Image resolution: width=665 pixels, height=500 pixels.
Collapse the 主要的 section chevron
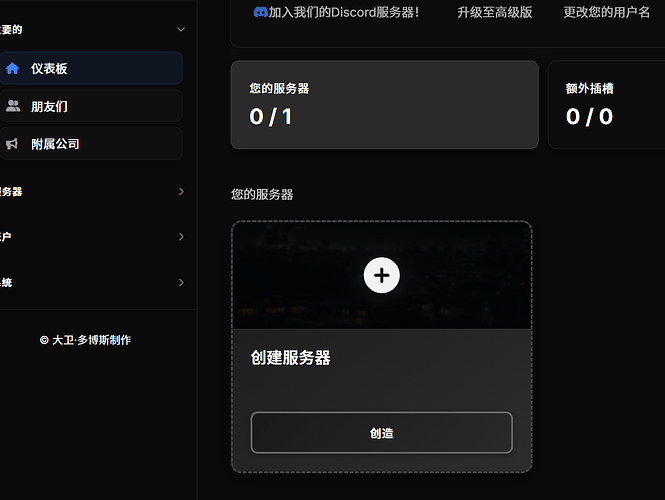point(180,30)
